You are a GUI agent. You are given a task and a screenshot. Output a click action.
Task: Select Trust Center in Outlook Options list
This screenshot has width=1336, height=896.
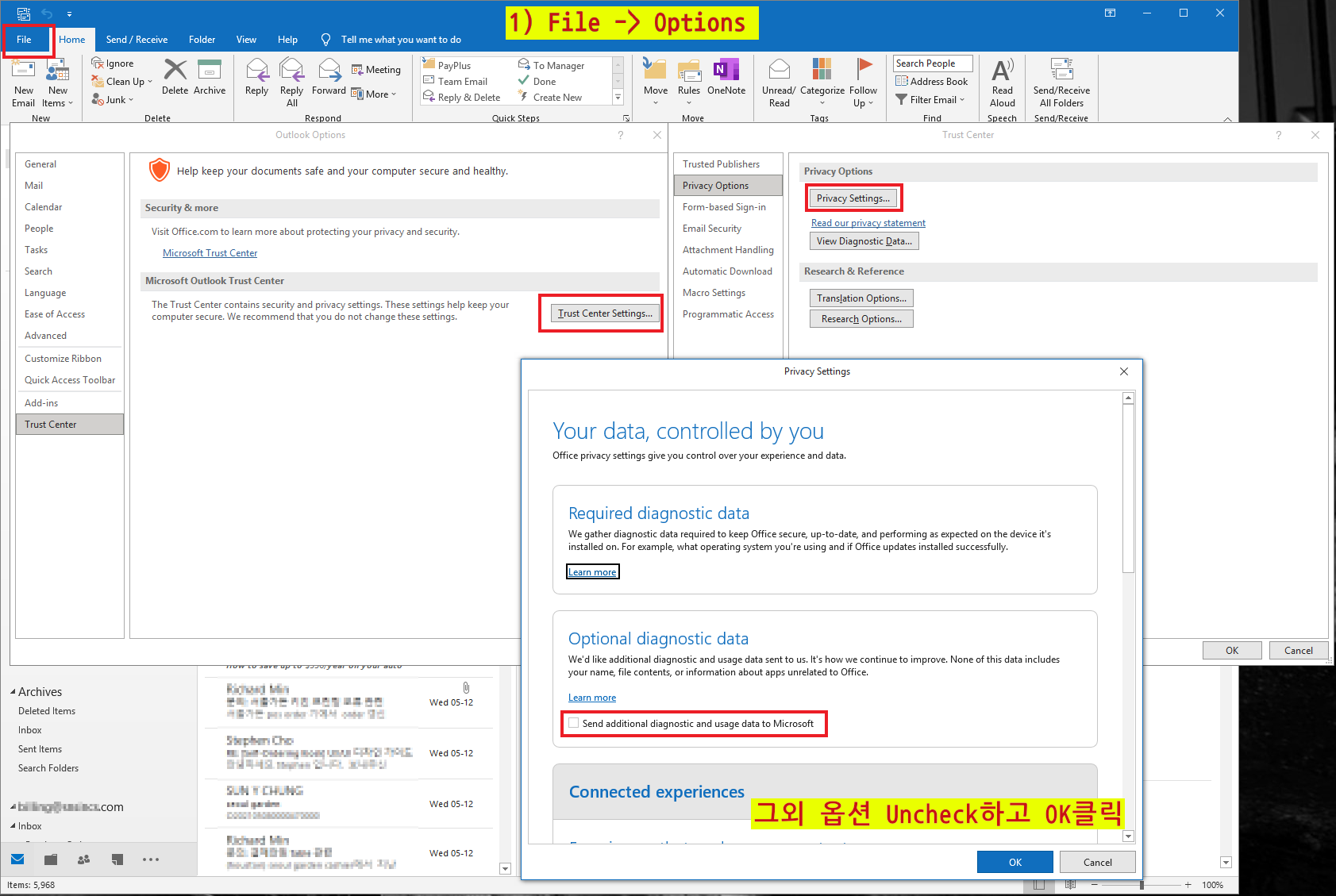70,425
